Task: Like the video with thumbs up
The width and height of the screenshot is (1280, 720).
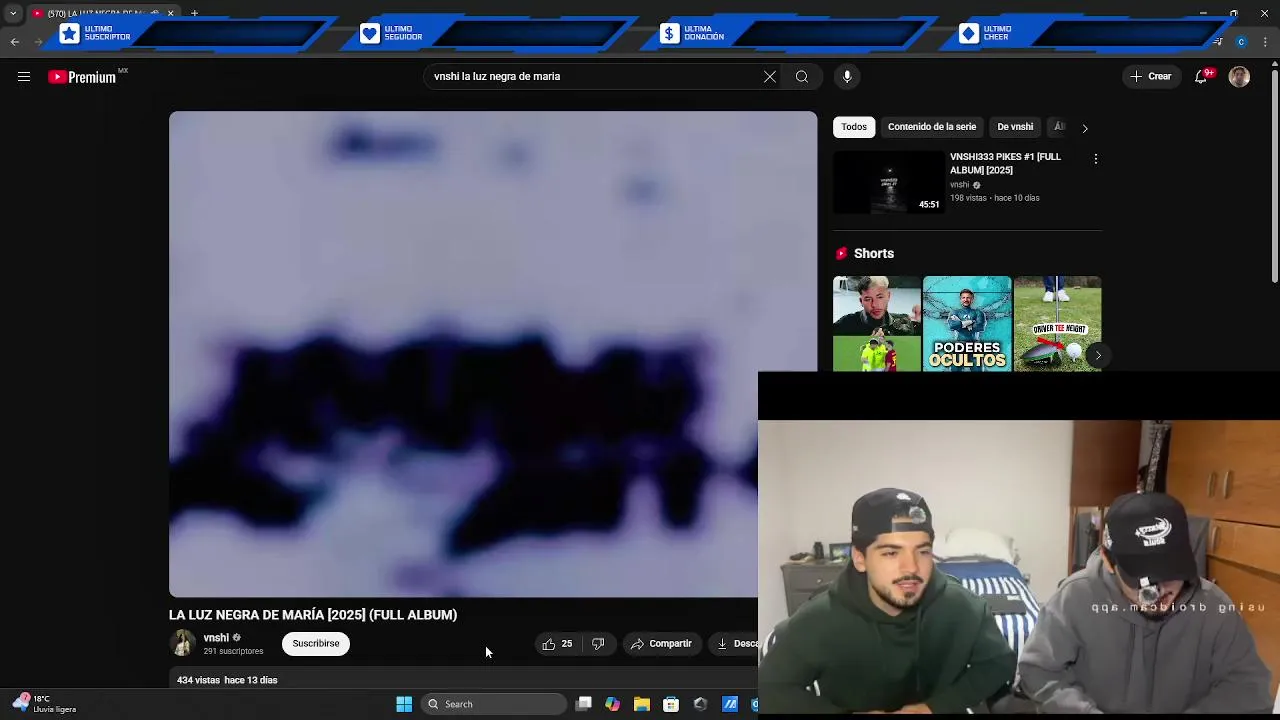Action: (557, 644)
